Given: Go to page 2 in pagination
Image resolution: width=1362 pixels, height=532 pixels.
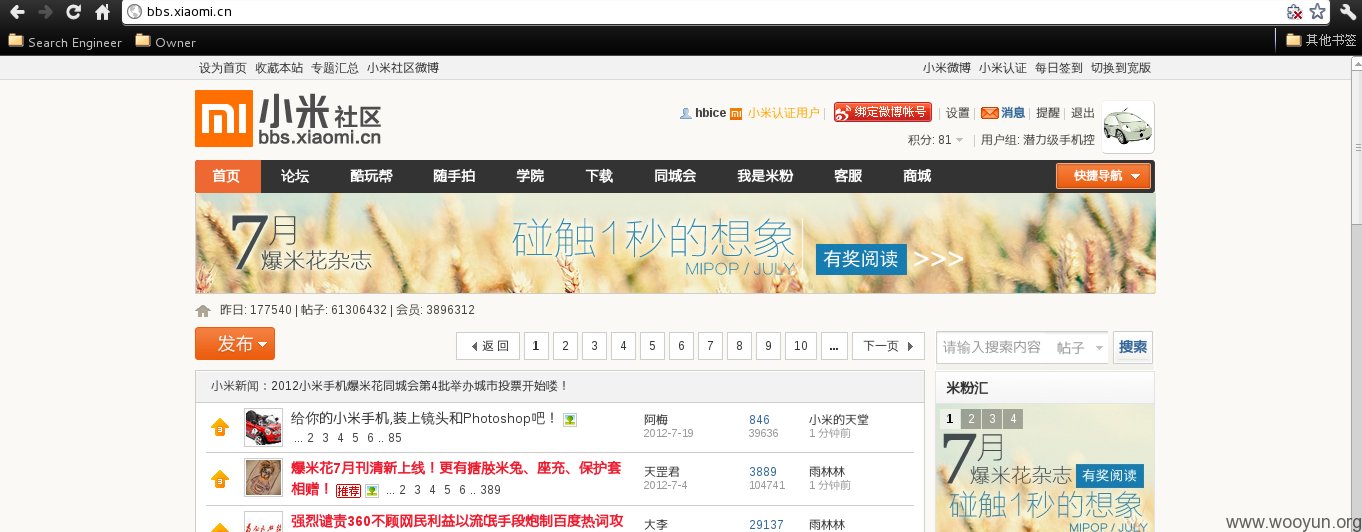Looking at the screenshot, I should 565,346.
